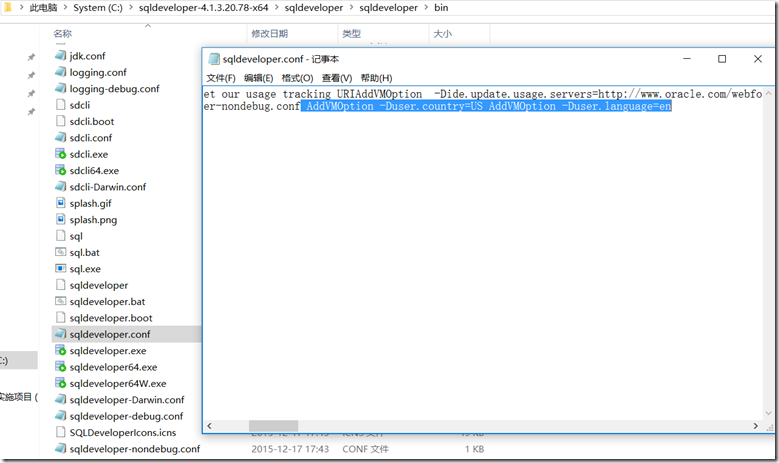
Task: Expand chevron after sqldeveloper-4.1.3.20.78-x64 breadcrumb
Action: tap(277, 8)
